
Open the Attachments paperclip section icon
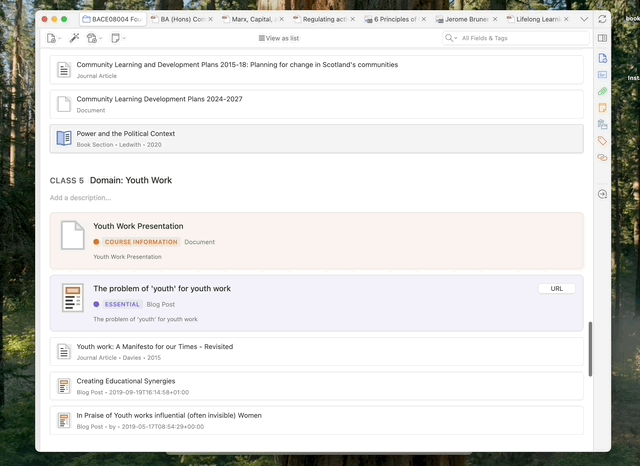(602, 91)
